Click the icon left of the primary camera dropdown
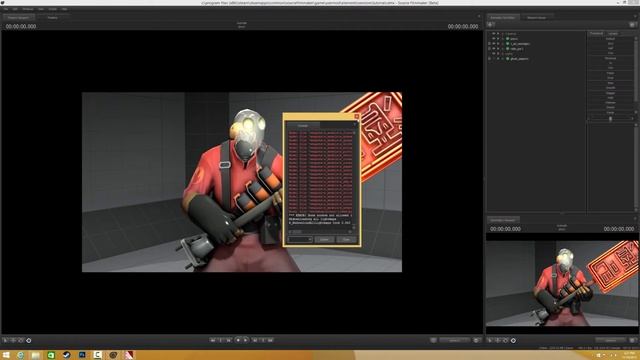 433,340
